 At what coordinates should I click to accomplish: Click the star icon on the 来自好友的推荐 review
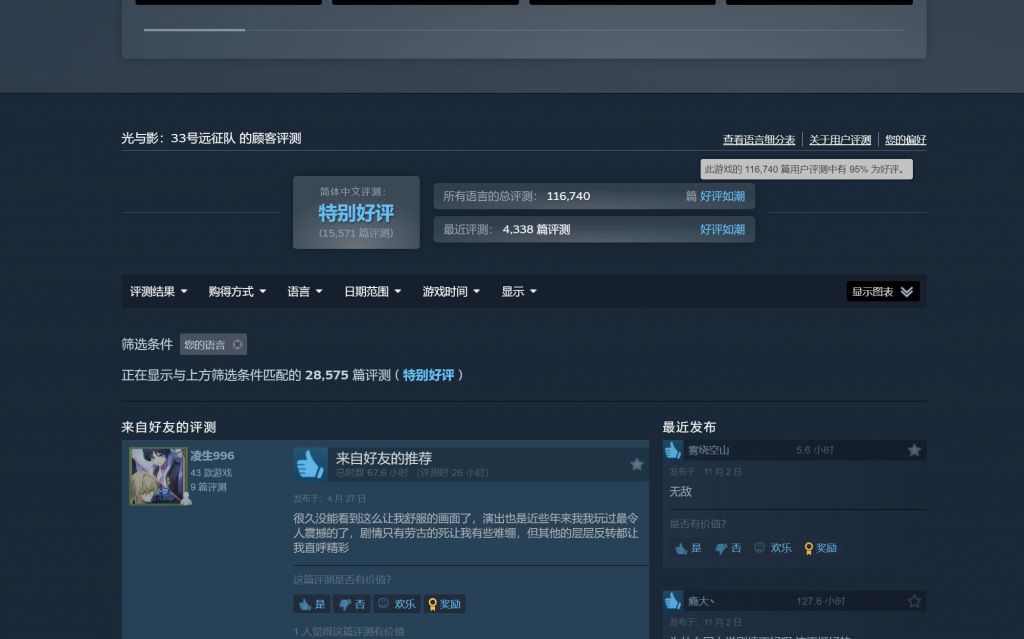[x=637, y=464]
